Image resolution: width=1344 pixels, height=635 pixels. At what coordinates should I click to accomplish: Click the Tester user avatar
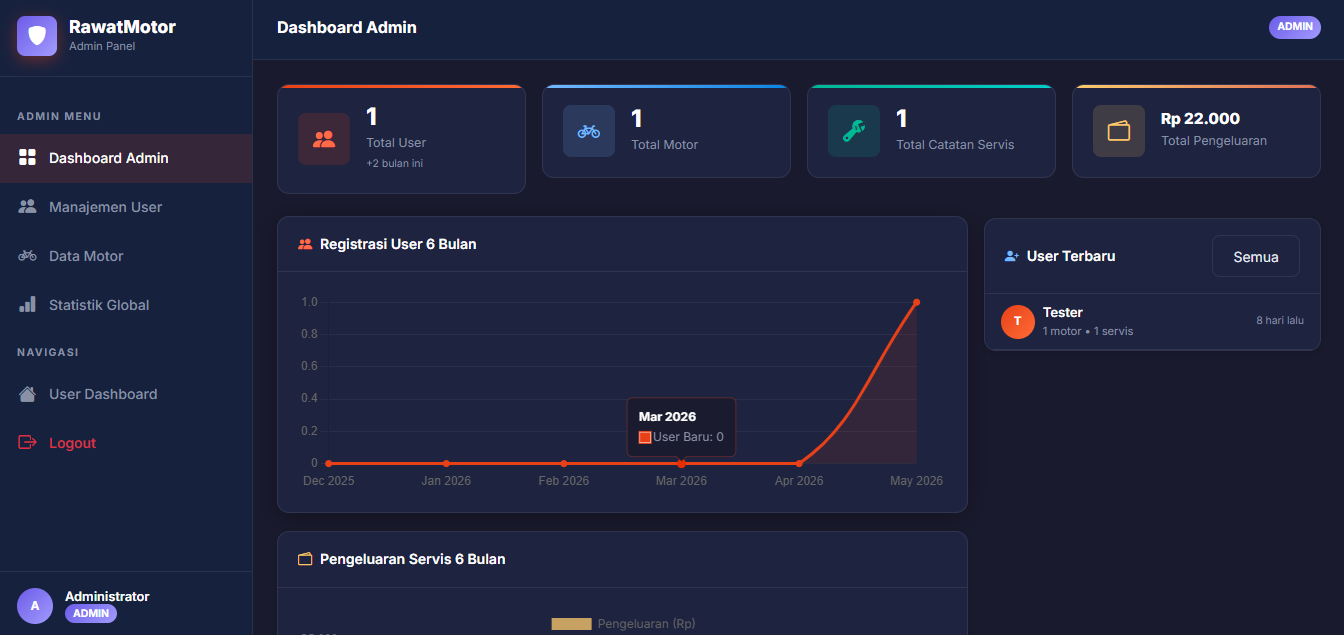point(1018,321)
